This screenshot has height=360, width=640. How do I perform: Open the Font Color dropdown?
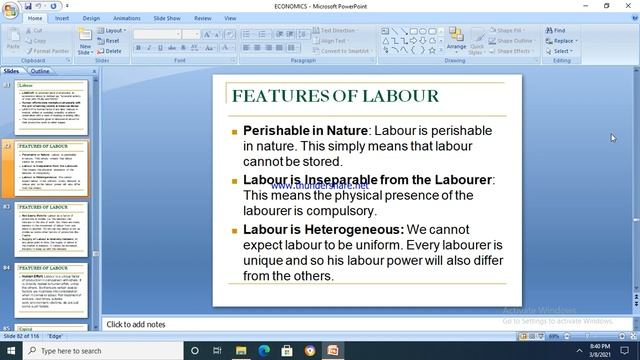tap(227, 48)
